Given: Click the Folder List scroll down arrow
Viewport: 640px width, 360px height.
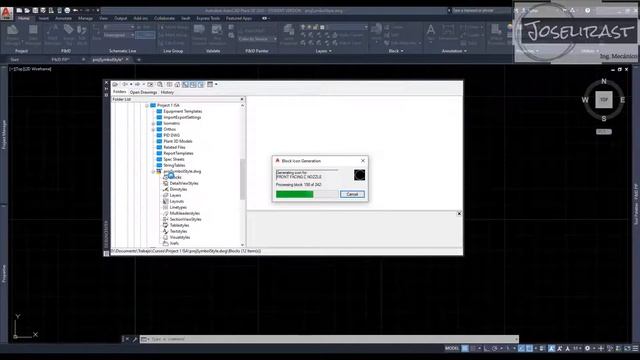Looking at the screenshot, I should (x=242, y=245).
